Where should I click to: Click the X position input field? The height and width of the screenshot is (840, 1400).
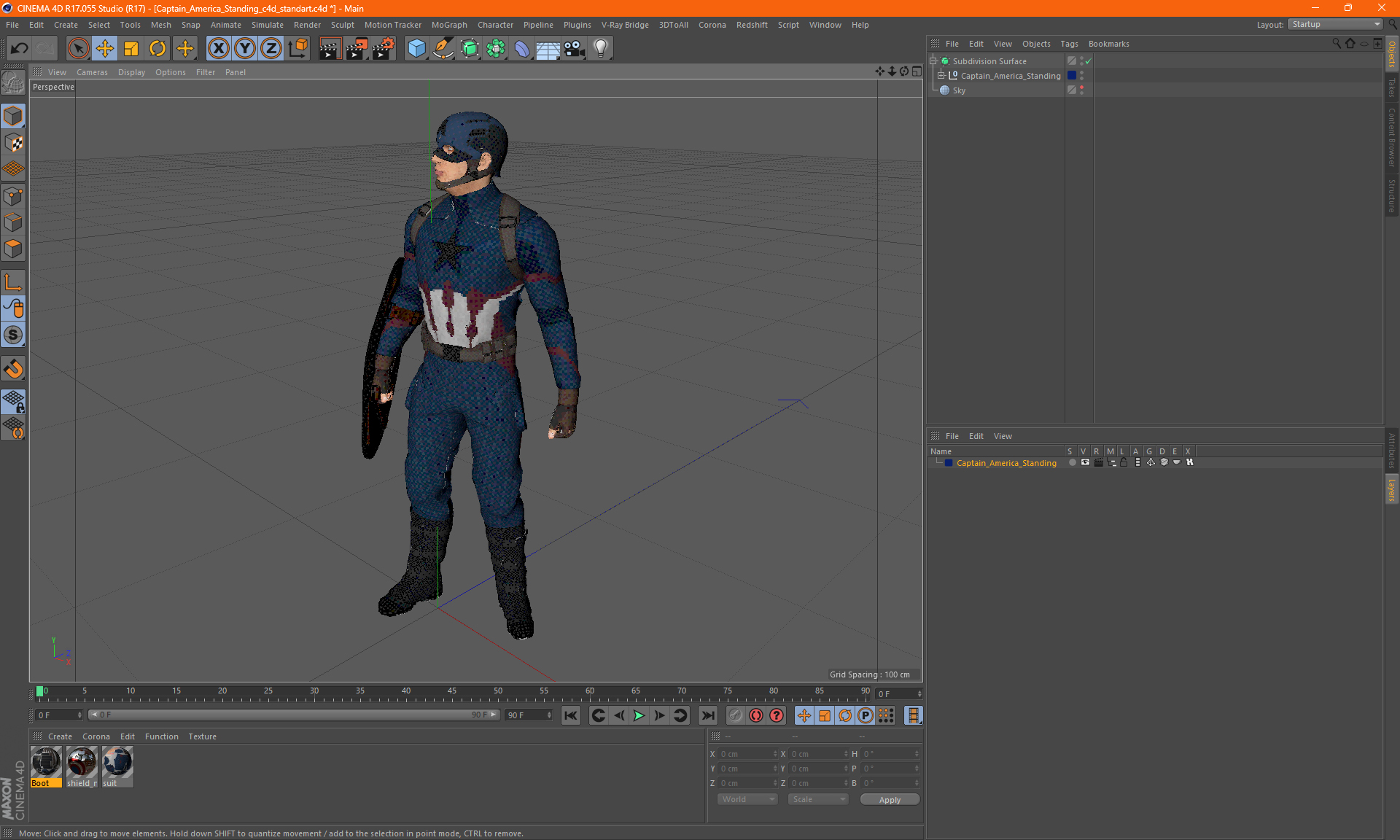coord(747,754)
